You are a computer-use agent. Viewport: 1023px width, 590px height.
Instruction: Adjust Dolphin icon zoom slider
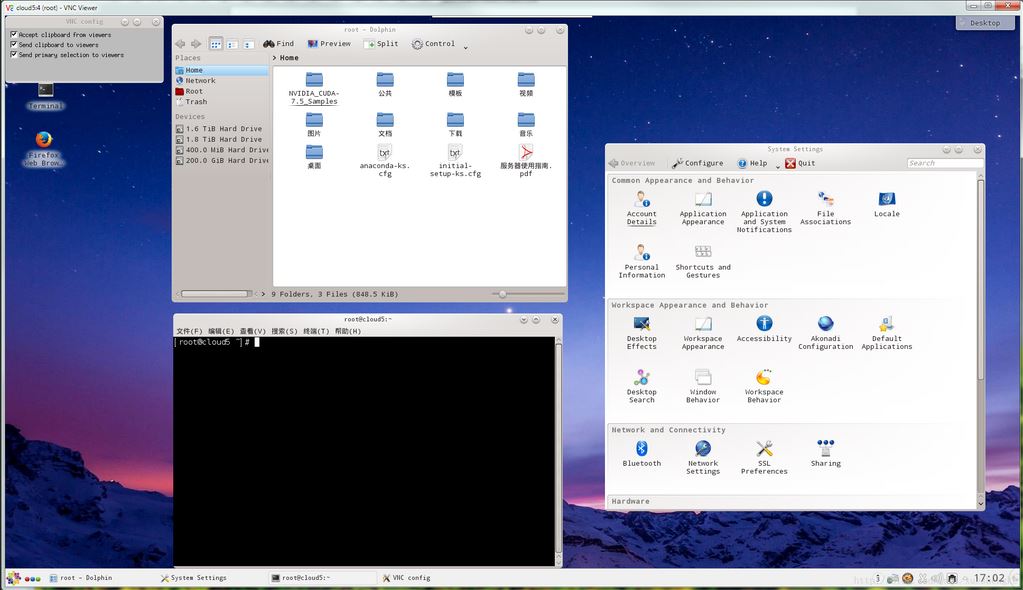coord(502,294)
